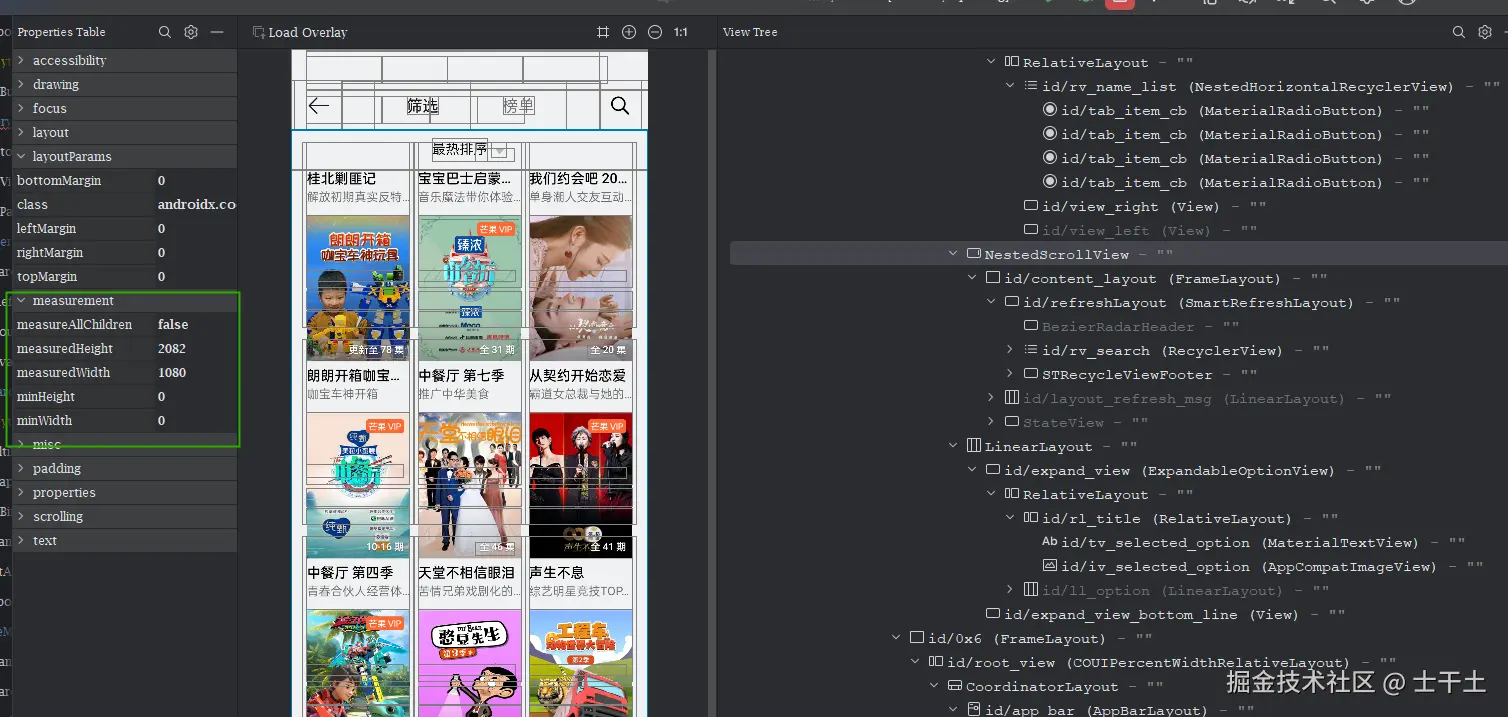Click Load Overlay button
The height and width of the screenshot is (717, 1508).
click(x=300, y=32)
